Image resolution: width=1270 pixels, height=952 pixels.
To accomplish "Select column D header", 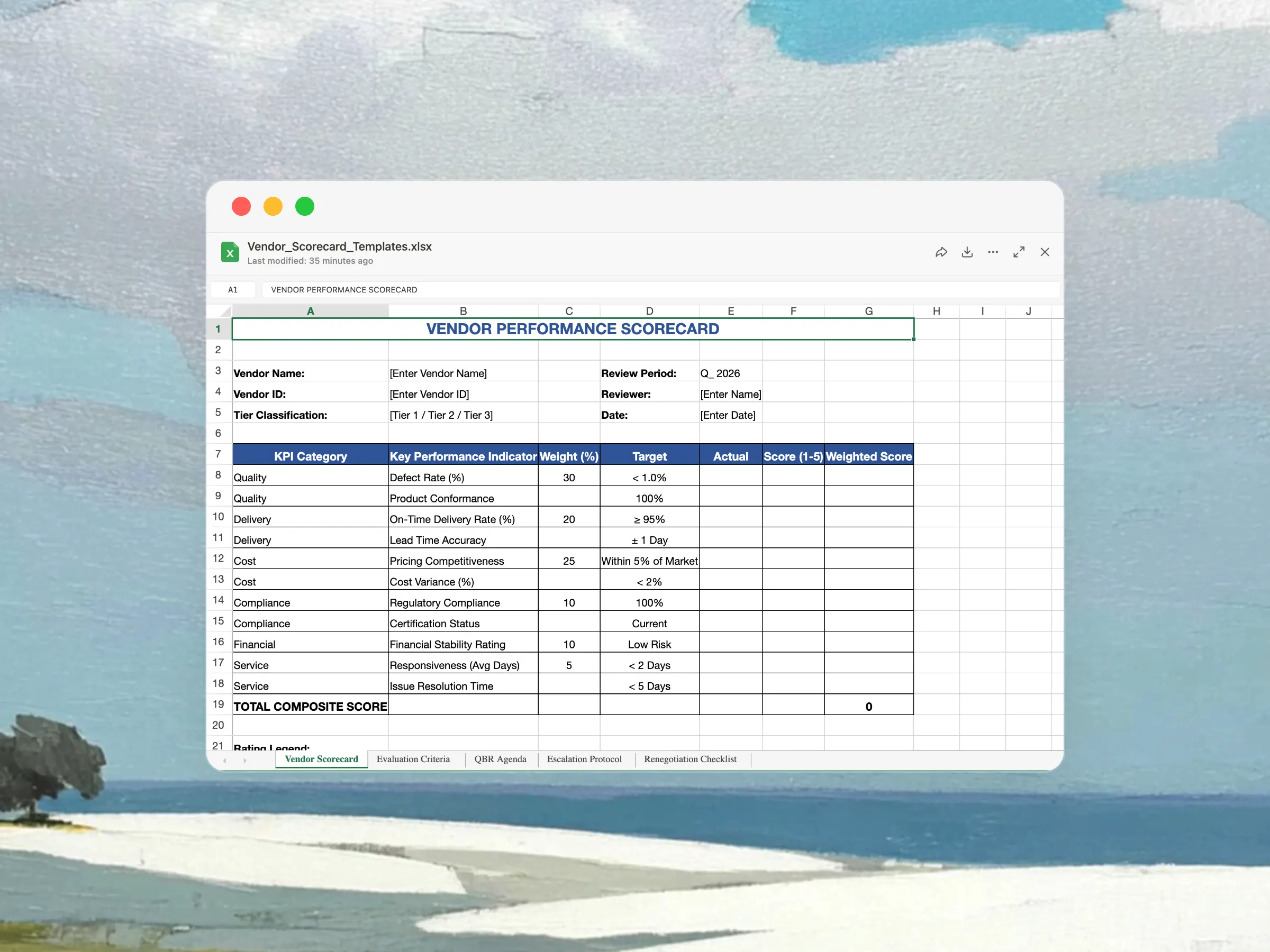I will (649, 312).
